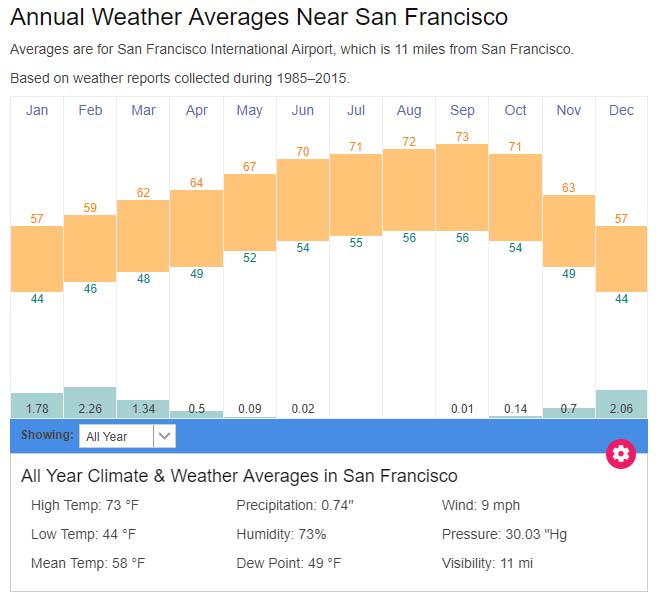Select the Jul month column header
Viewport: 661px width, 606px height.
point(356,110)
